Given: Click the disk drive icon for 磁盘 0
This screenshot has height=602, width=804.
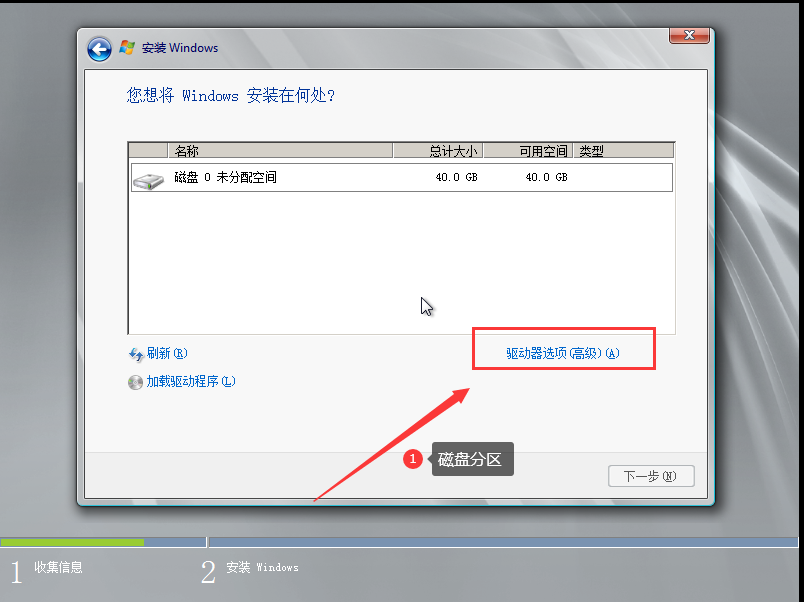Looking at the screenshot, I should click(148, 180).
